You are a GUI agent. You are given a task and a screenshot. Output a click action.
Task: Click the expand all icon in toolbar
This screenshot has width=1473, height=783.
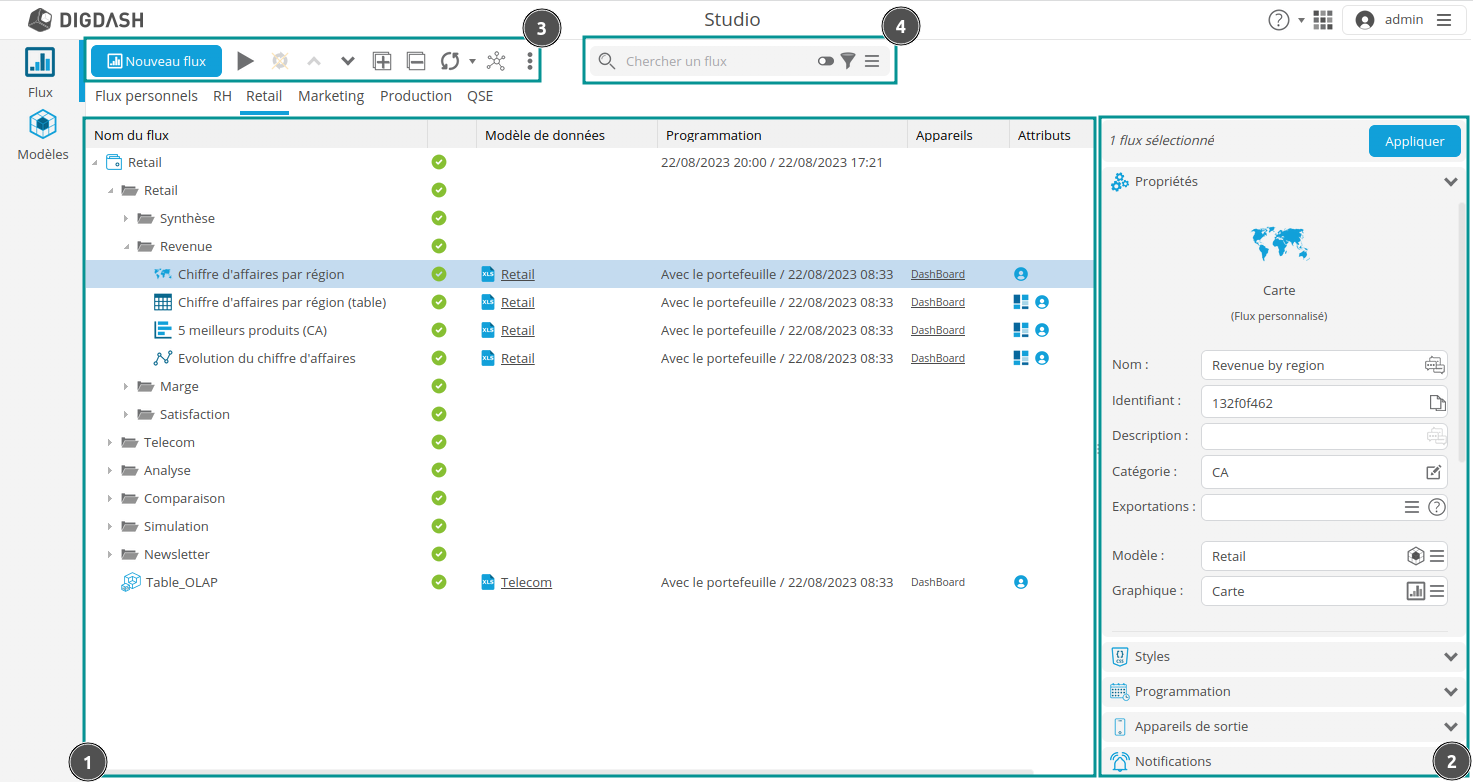pyautogui.click(x=382, y=61)
